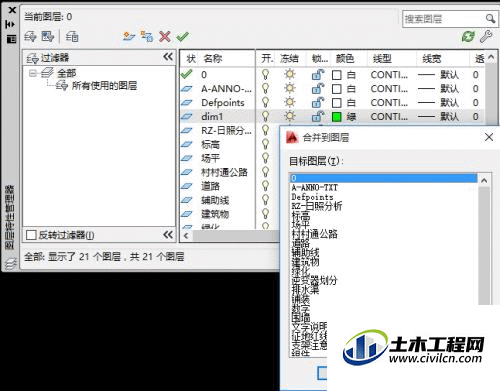The height and width of the screenshot is (391, 500).
Task: Click the status icon of layer dim1
Action: pyautogui.click(x=187, y=116)
